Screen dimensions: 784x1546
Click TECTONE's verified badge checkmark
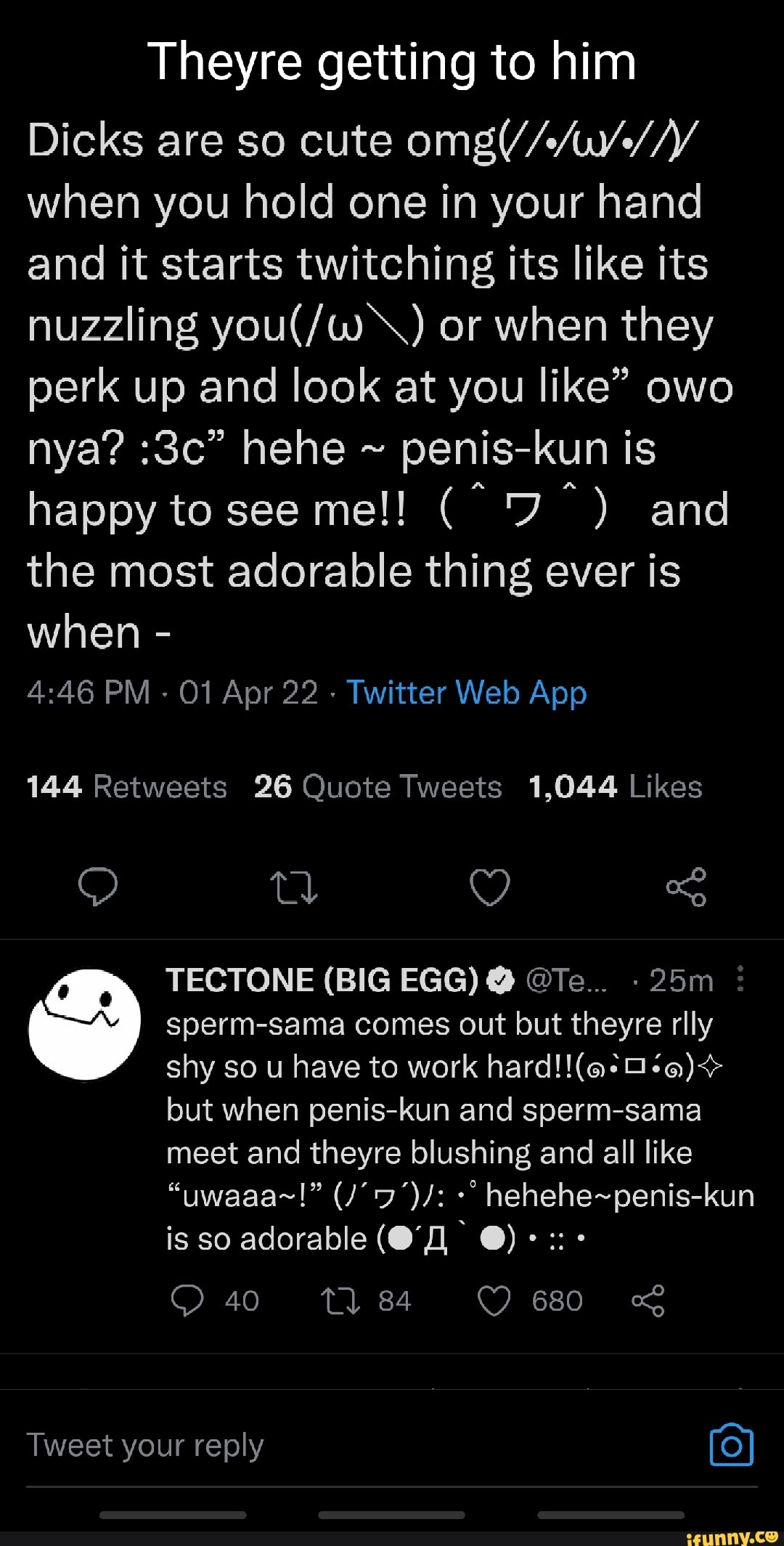click(499, 979)
